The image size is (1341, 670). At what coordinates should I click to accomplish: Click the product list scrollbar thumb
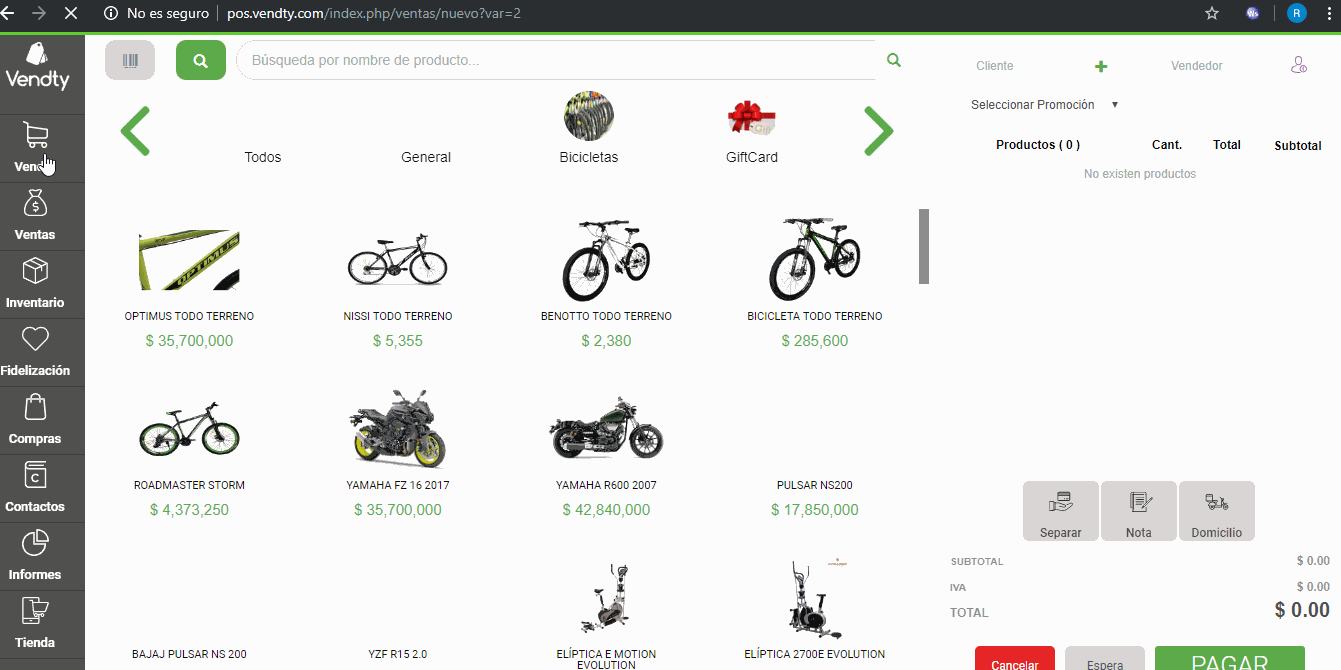point(924,246)
